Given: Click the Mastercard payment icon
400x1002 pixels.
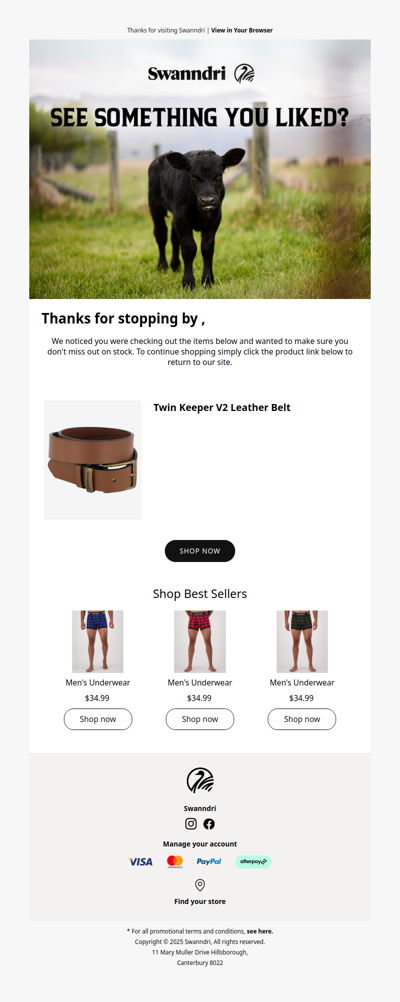Looking at the screenshot, I should pyautogui.click(x=174, y=861).
